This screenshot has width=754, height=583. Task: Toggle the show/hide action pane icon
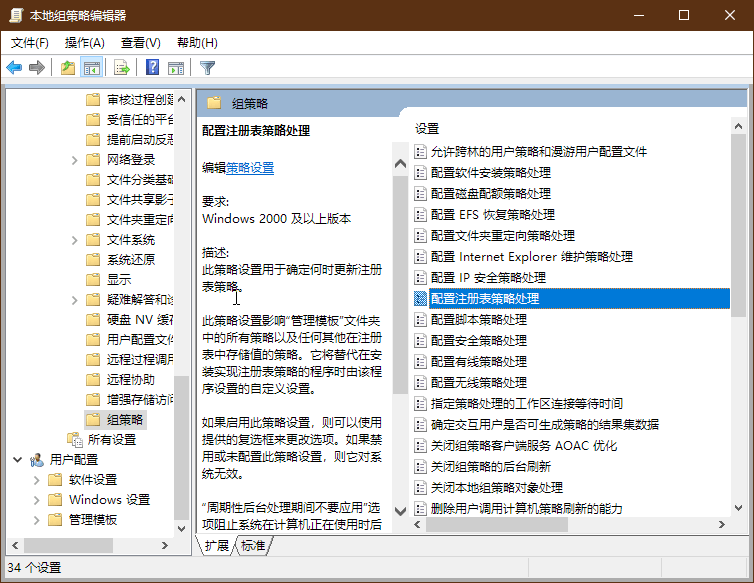point(176,68)
